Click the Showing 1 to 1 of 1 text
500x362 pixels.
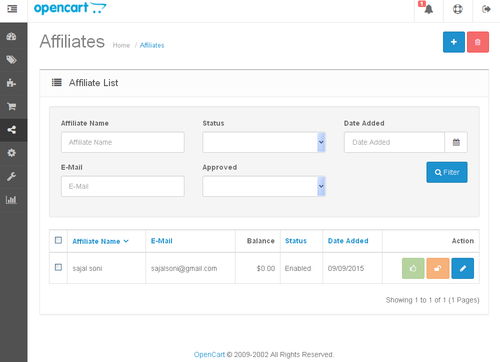coord(432,300)
